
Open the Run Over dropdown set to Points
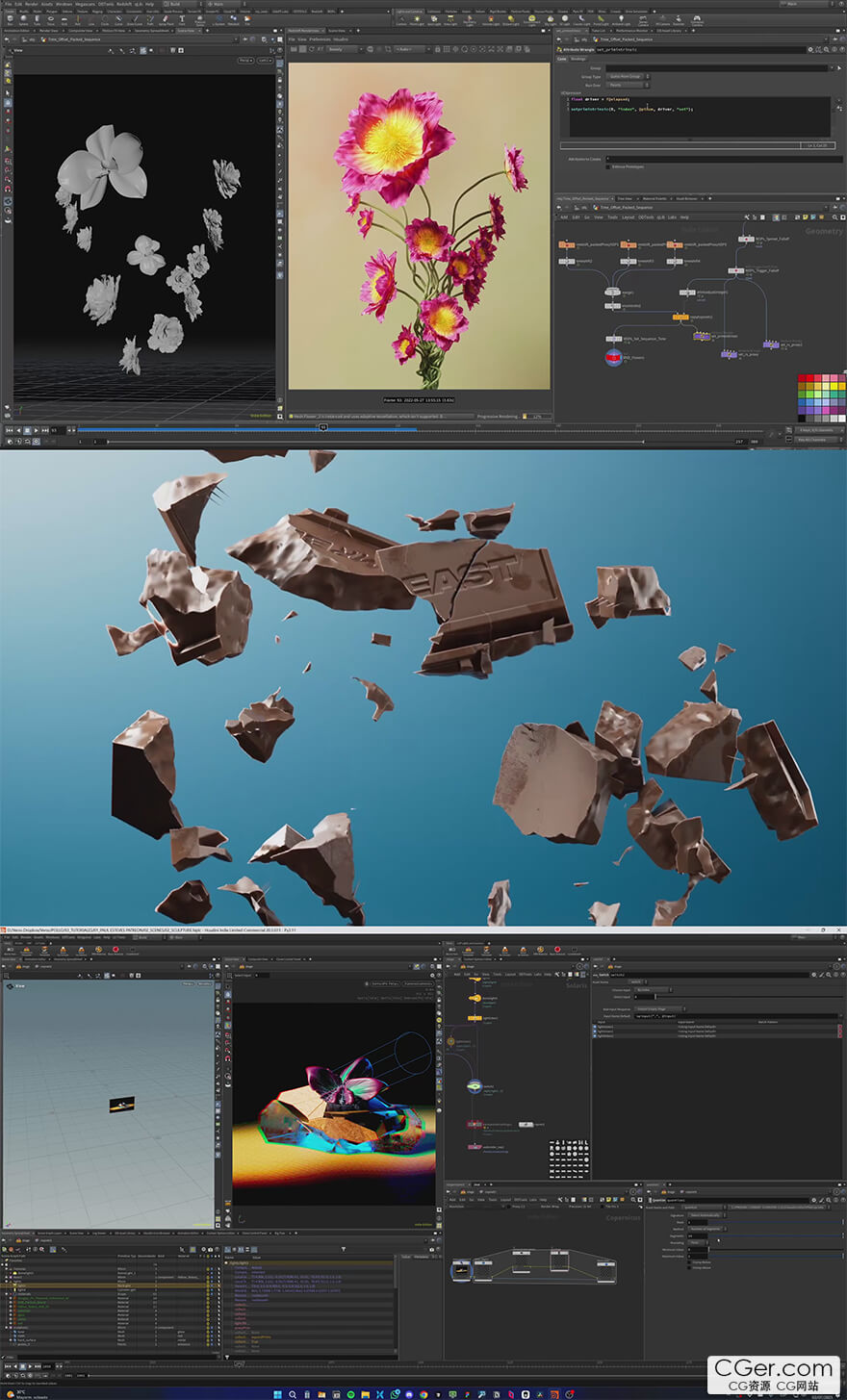tap(628, 85)
